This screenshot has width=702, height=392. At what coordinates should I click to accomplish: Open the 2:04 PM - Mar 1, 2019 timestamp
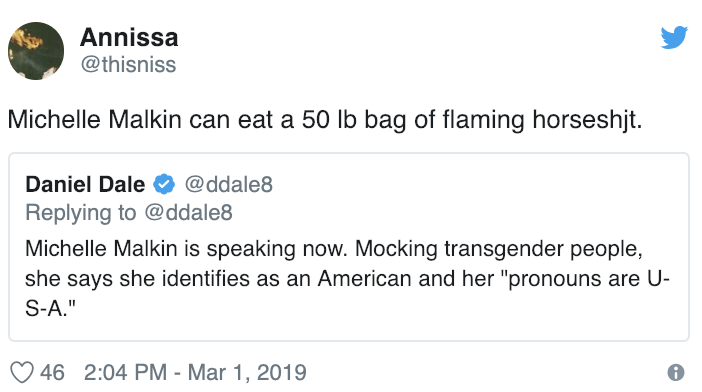[x=195, y=372]
